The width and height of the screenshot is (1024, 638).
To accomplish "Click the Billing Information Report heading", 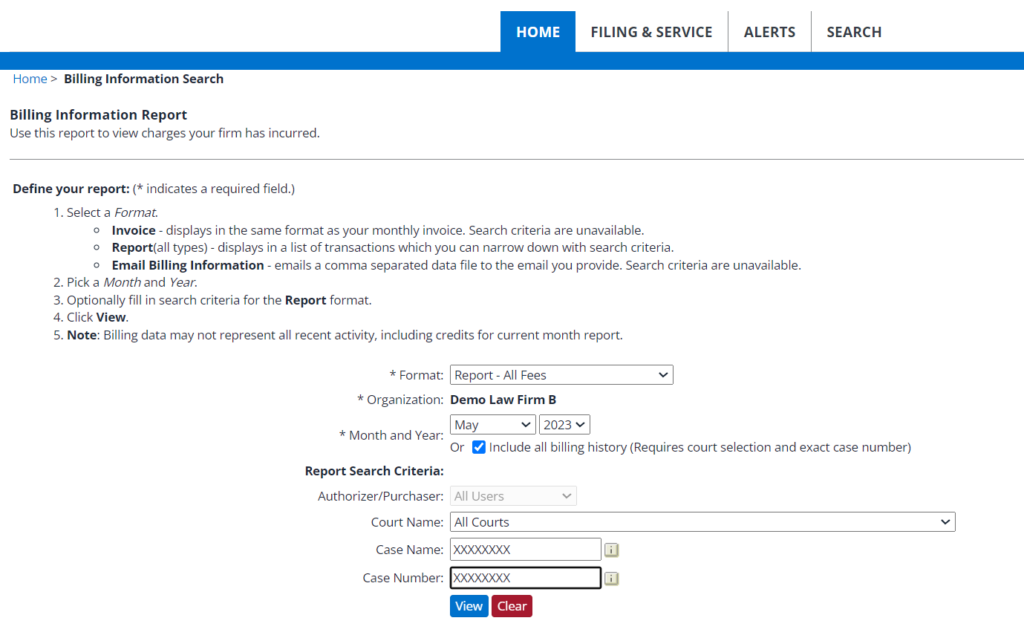I will pos(97,114).
